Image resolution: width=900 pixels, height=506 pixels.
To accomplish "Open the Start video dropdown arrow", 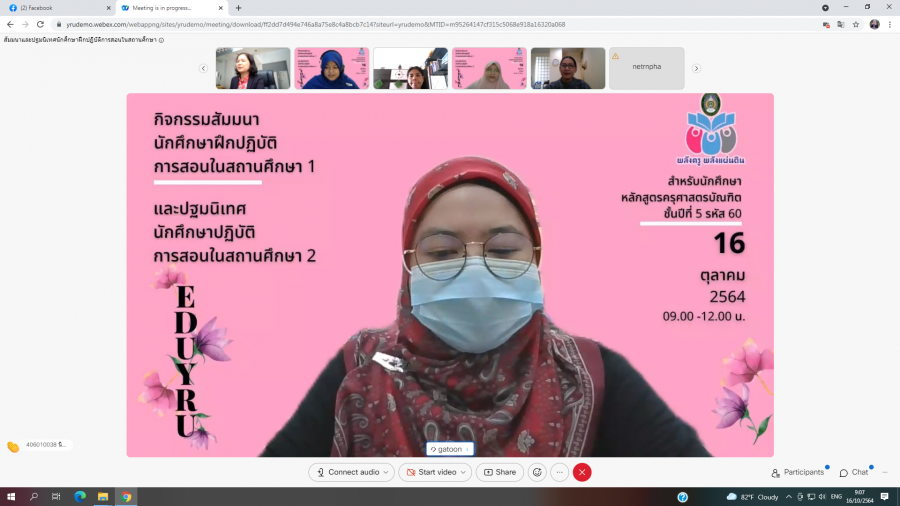I will 464,472.
